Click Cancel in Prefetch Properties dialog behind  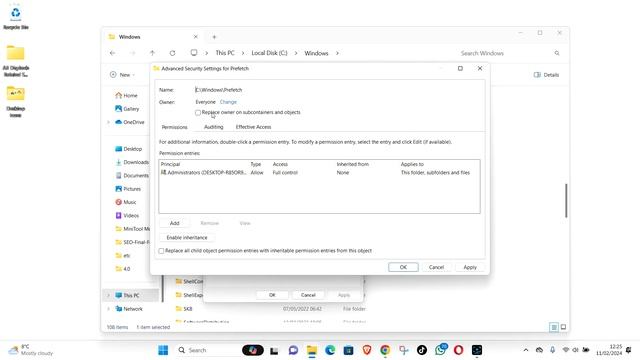click(308, 295)
